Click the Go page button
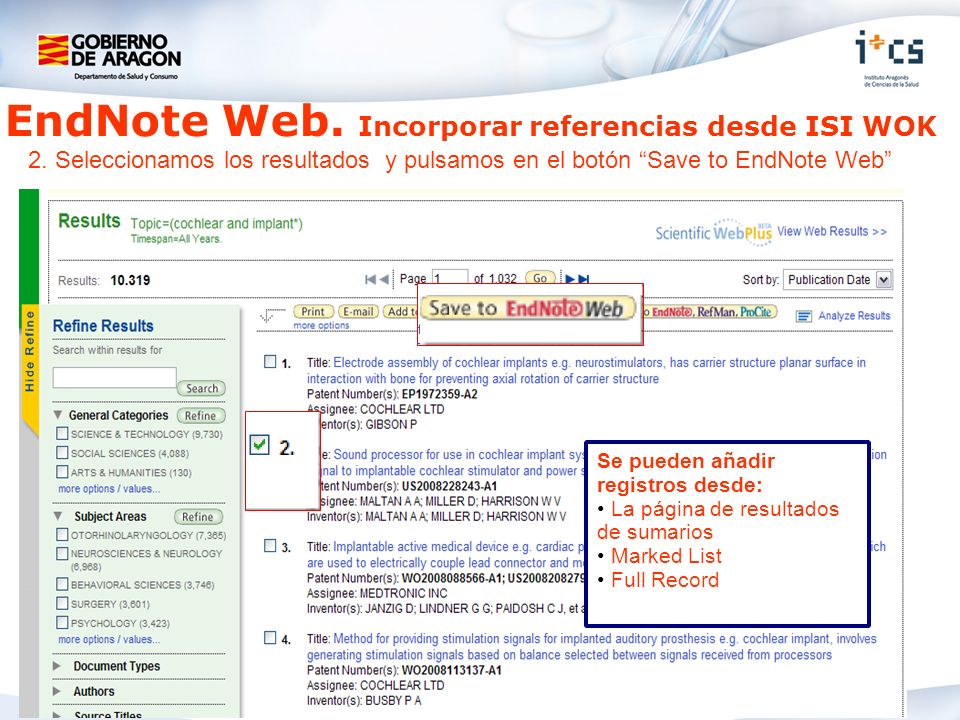 click(540, 279)
